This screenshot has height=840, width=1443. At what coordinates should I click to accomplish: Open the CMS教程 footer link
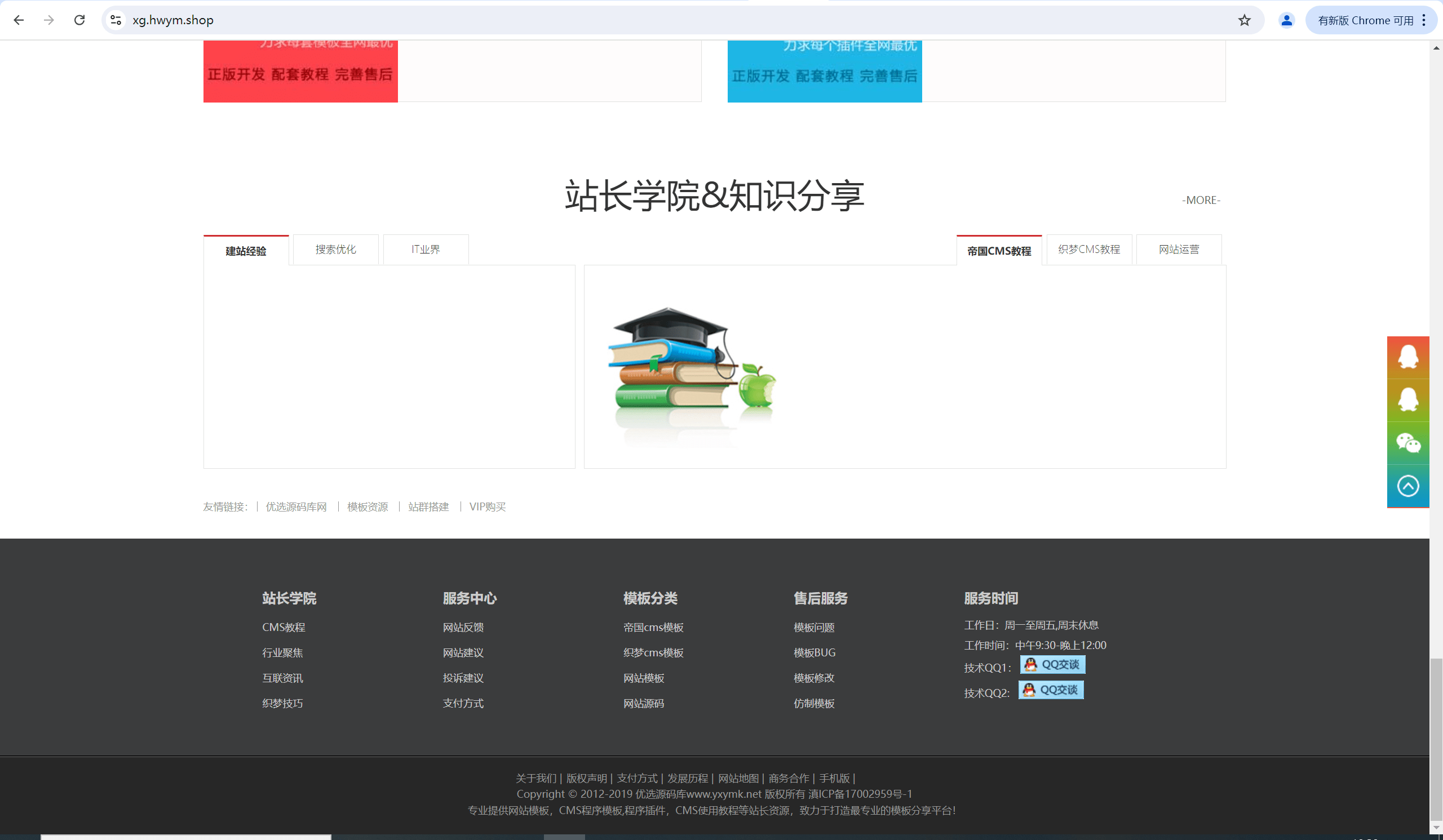coord(284,627)
